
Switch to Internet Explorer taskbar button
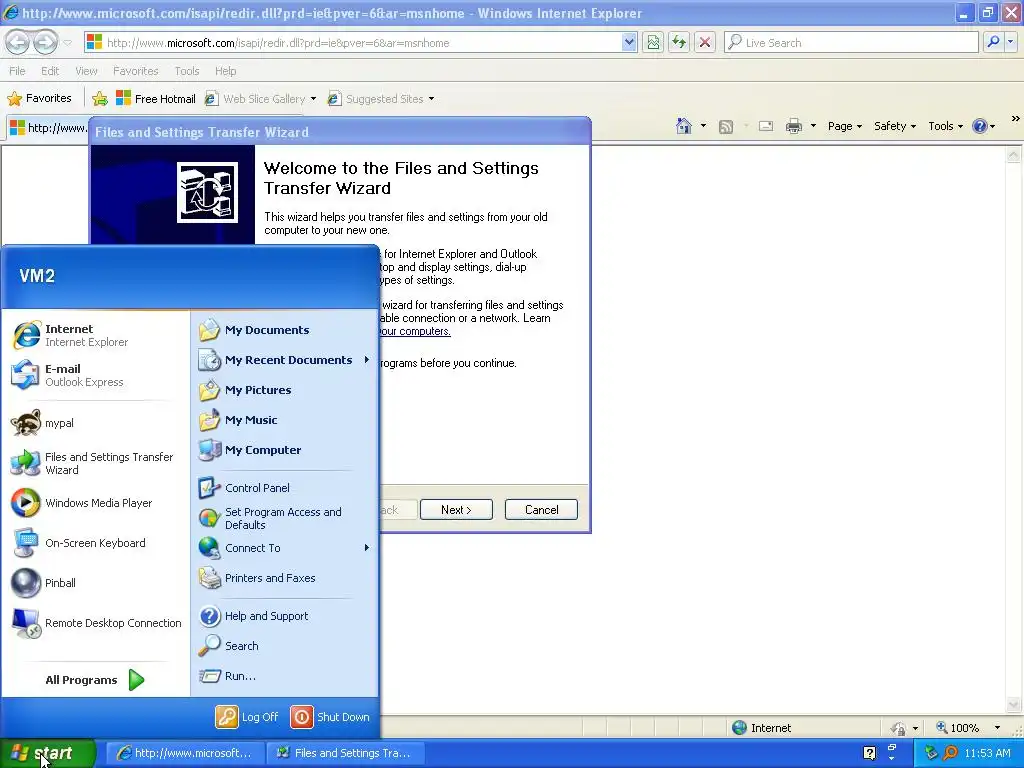coord(185,753)
